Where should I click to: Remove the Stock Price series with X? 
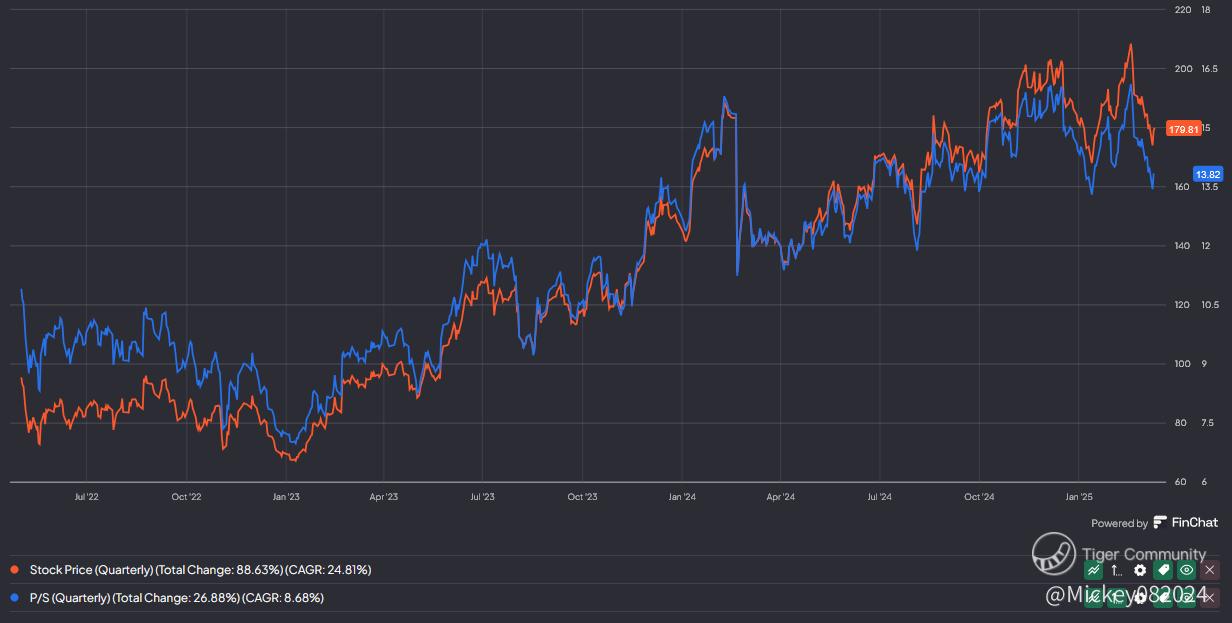click(1209, 570)
